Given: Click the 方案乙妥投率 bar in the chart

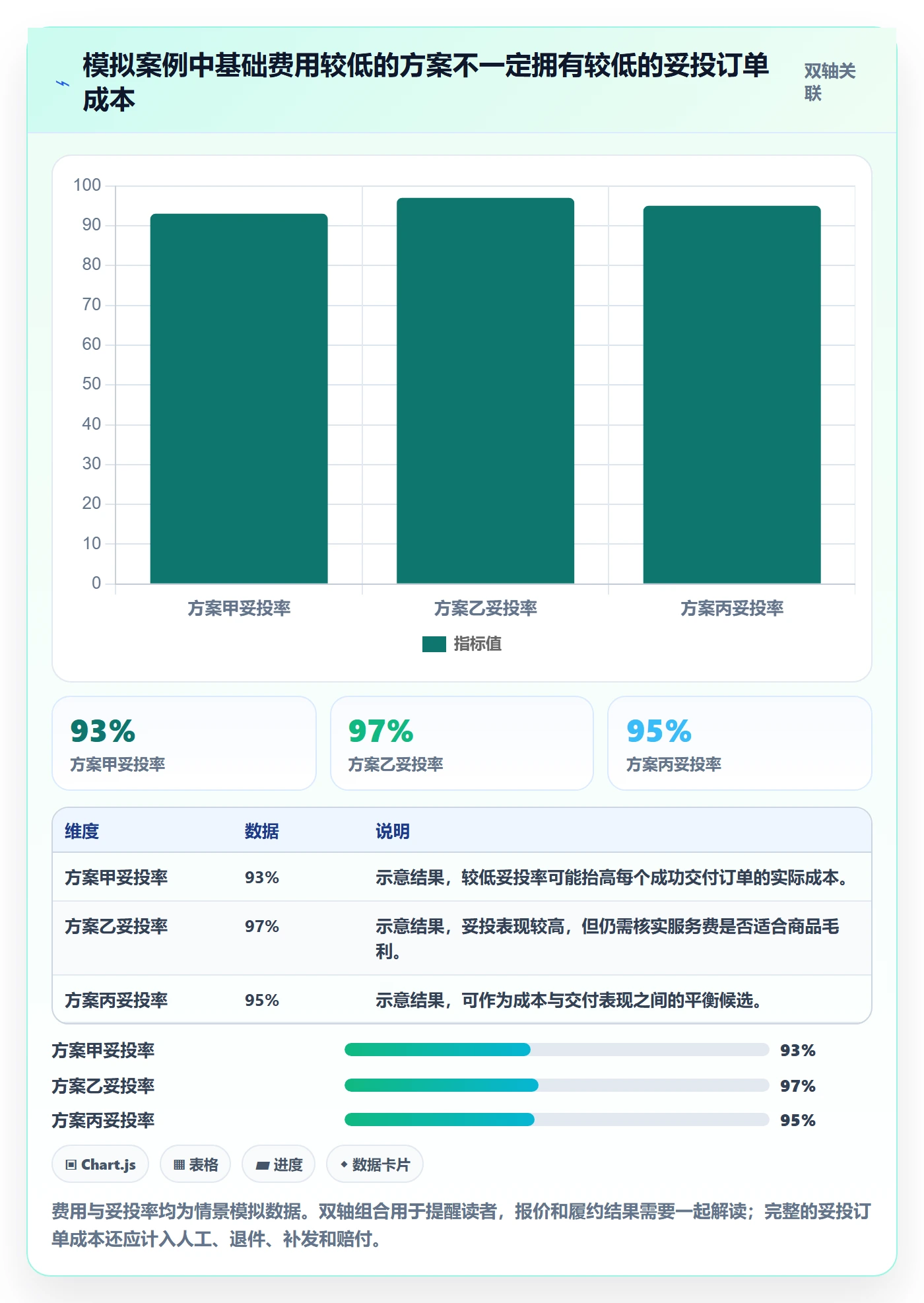Looking at the screenshot, I should [x=485, y=391].
